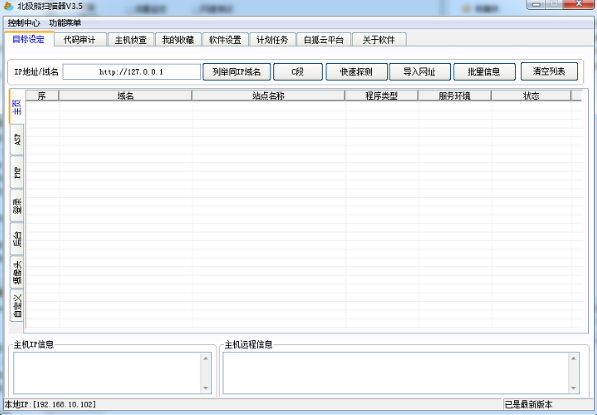The height and width of the screenshot is (415, 597).
Task: Click up arrow of 主机远程信息 scrollbar
Action: 573,358
